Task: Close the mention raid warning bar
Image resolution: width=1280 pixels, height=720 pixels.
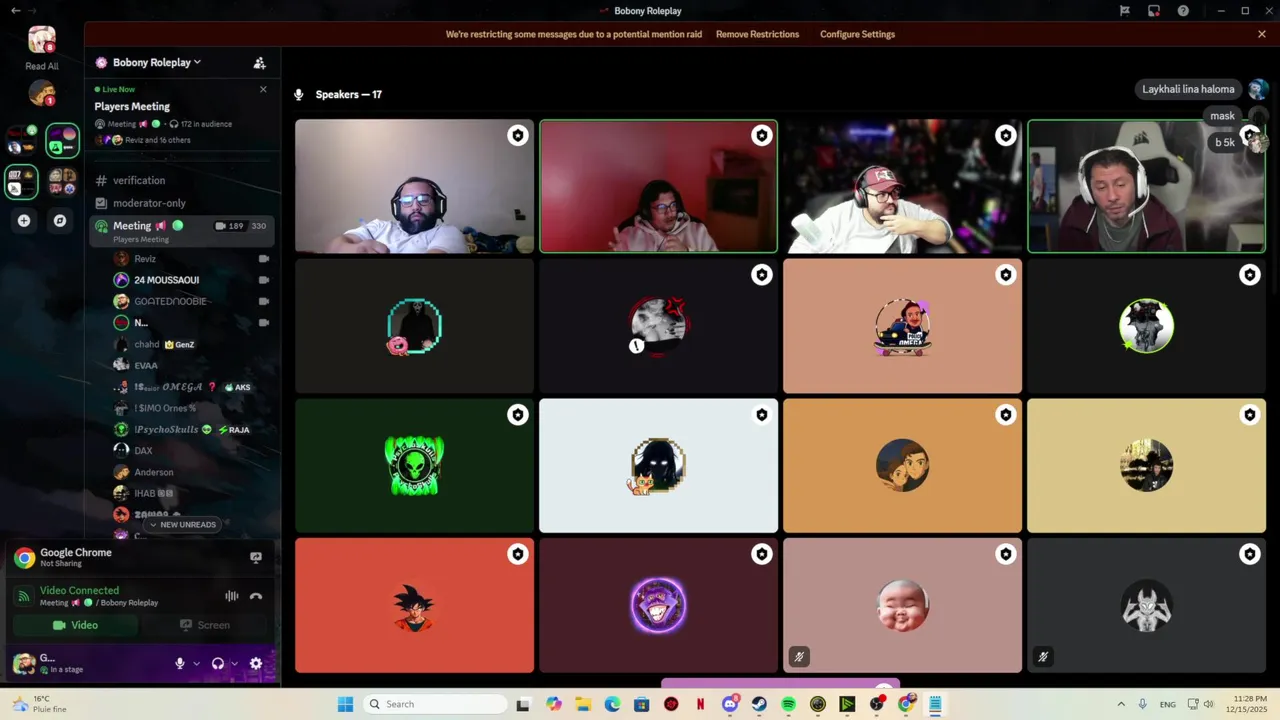Action: point(1262,34)
